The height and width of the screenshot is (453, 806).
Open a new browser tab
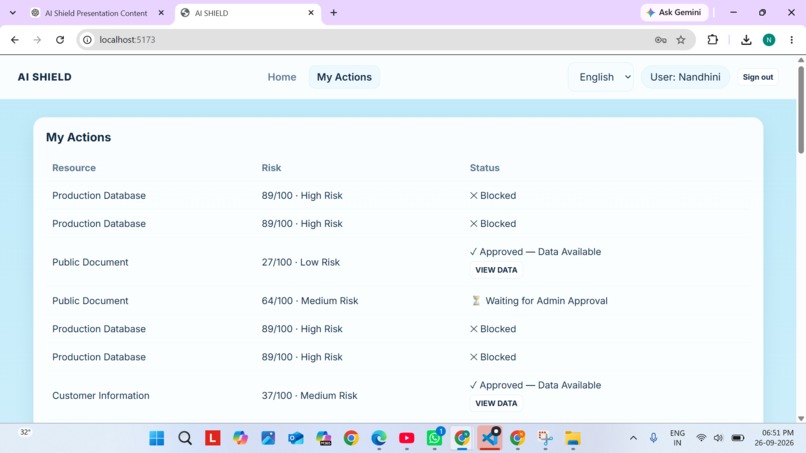coord(334,13)
